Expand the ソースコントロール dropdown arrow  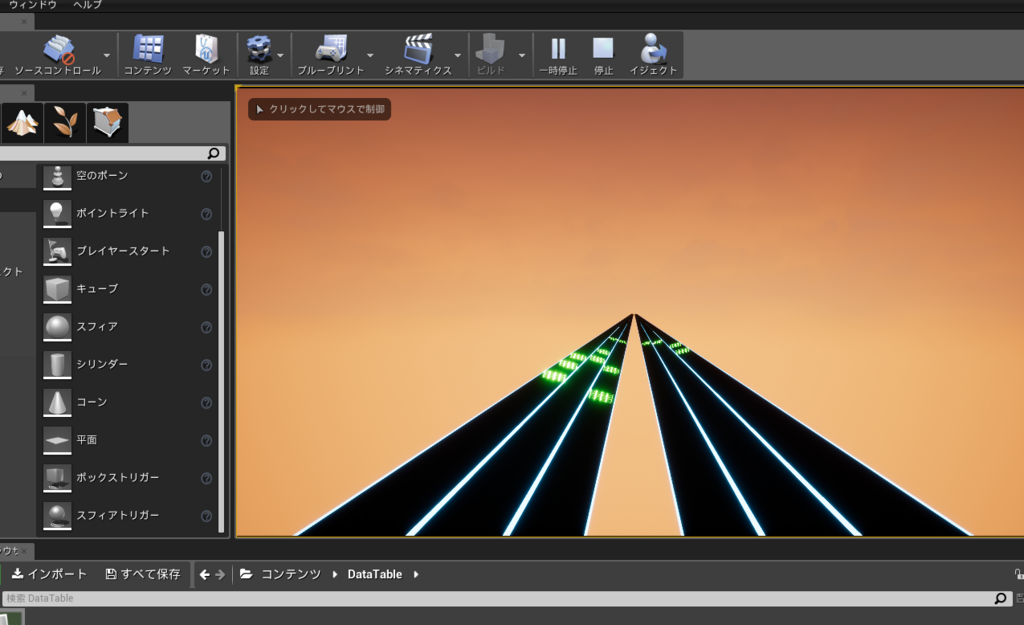pyautogui.click(x=106, y=56)
